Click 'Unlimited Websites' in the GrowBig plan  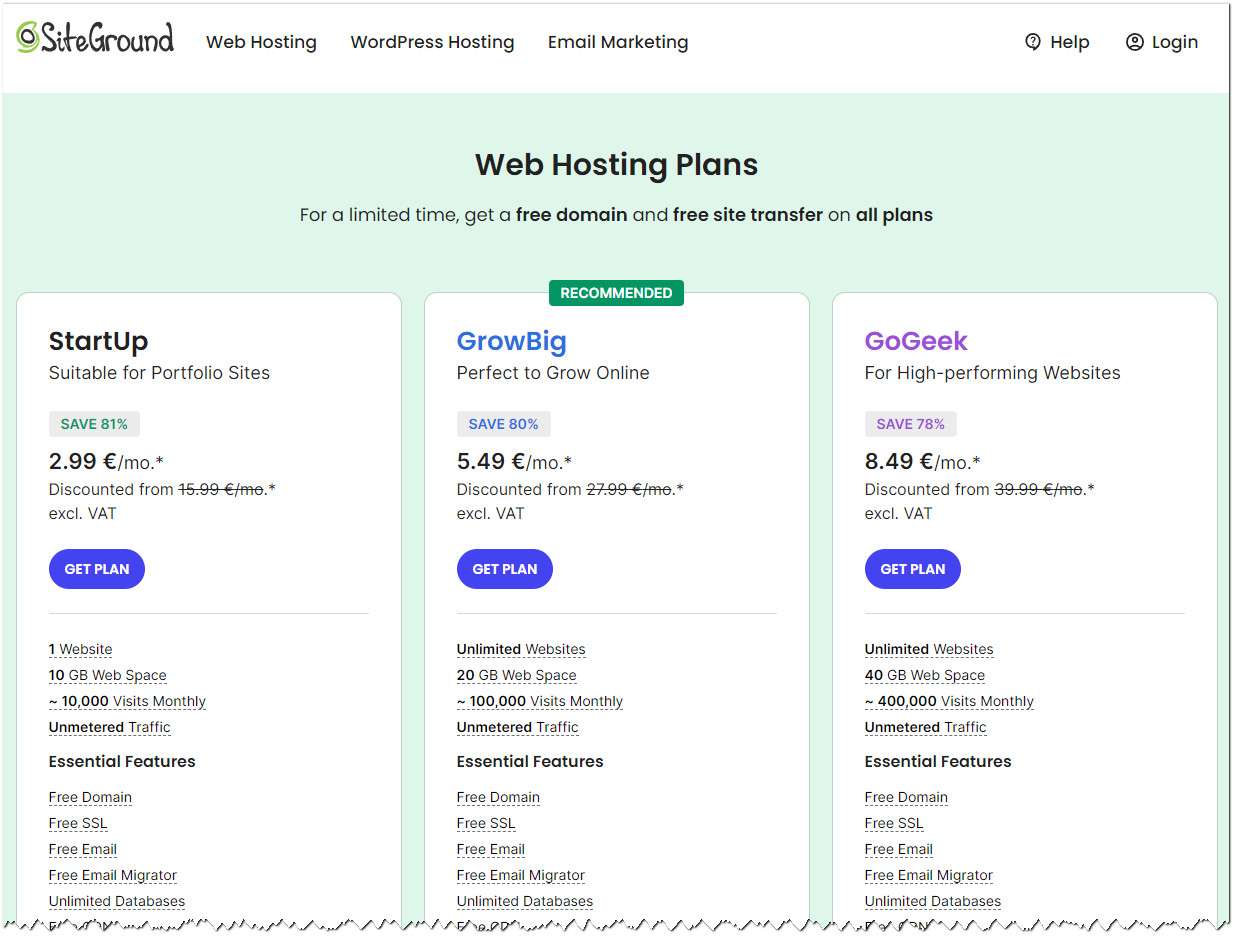pyautogui.click(x=521, y=649)
